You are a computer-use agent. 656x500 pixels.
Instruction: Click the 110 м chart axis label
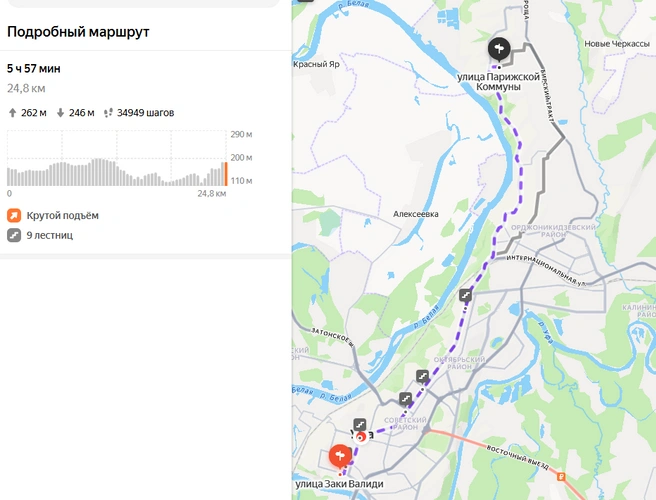coord(241,181)
